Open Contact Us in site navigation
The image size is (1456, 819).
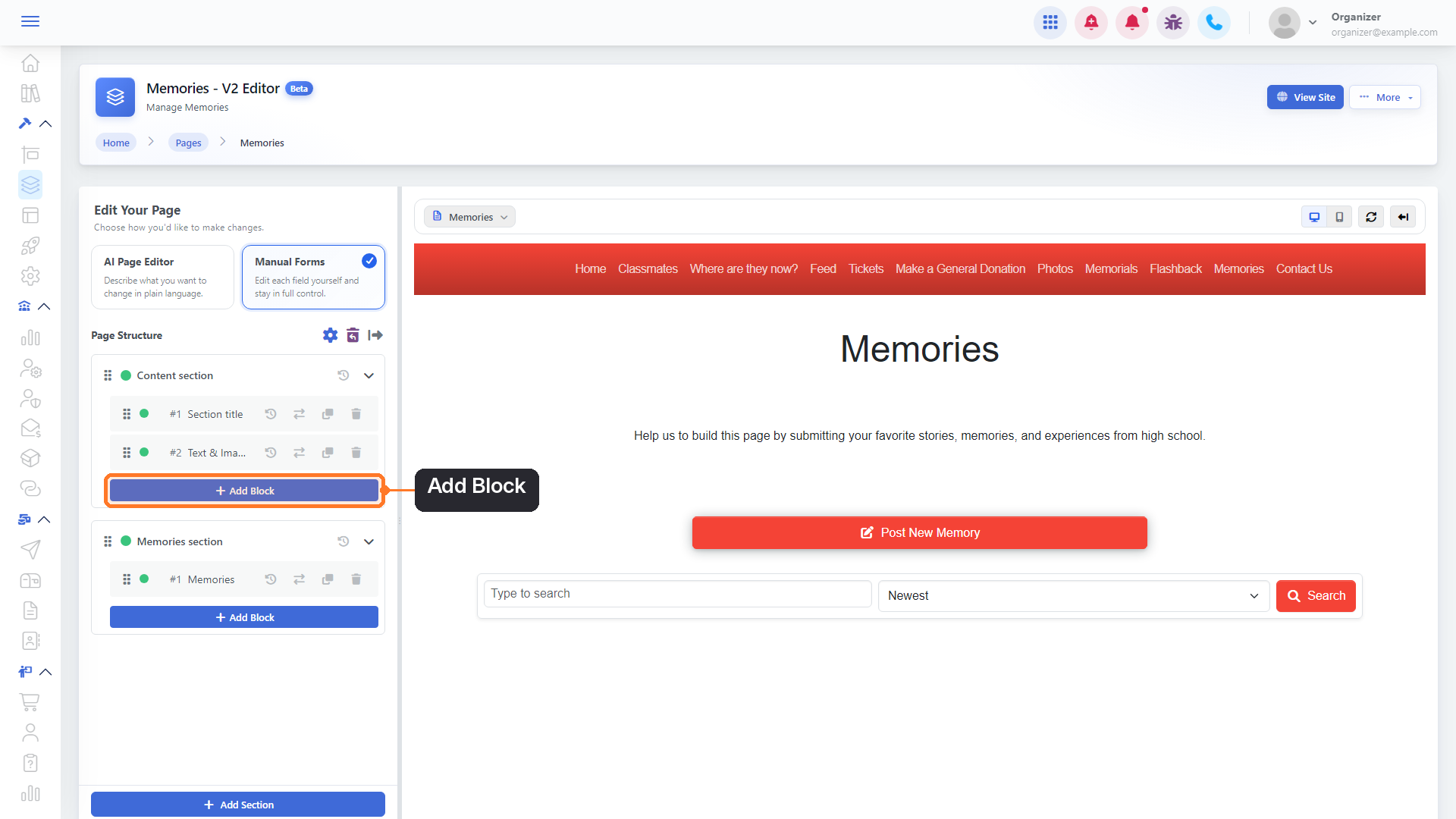pos(1304,268)
